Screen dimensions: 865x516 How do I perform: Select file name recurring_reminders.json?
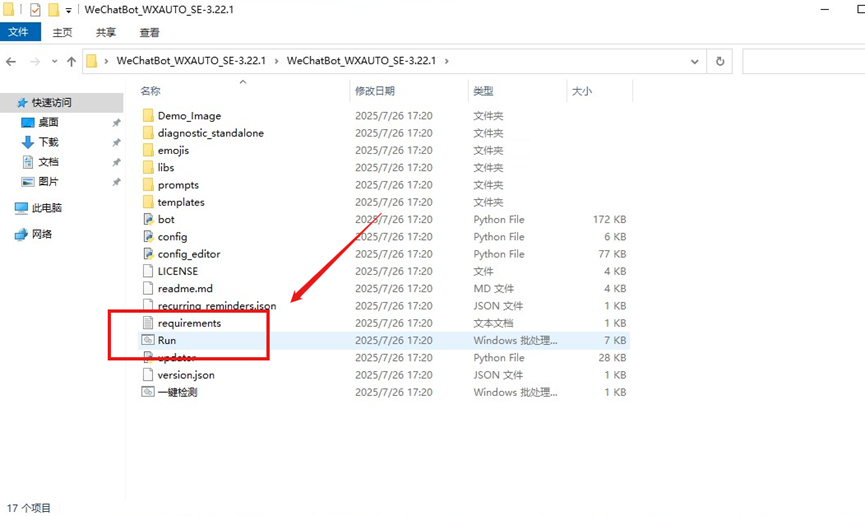pos(217,306)
